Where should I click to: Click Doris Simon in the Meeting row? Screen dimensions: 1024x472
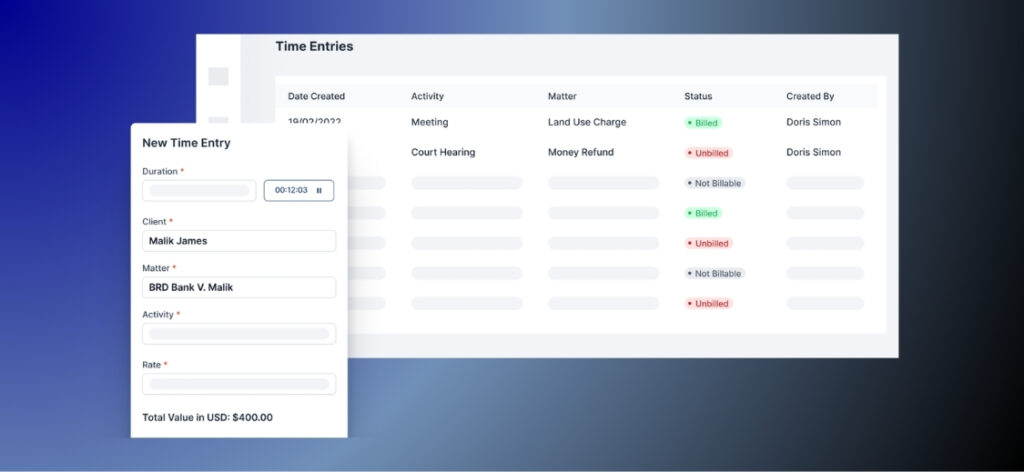(813, 122)
